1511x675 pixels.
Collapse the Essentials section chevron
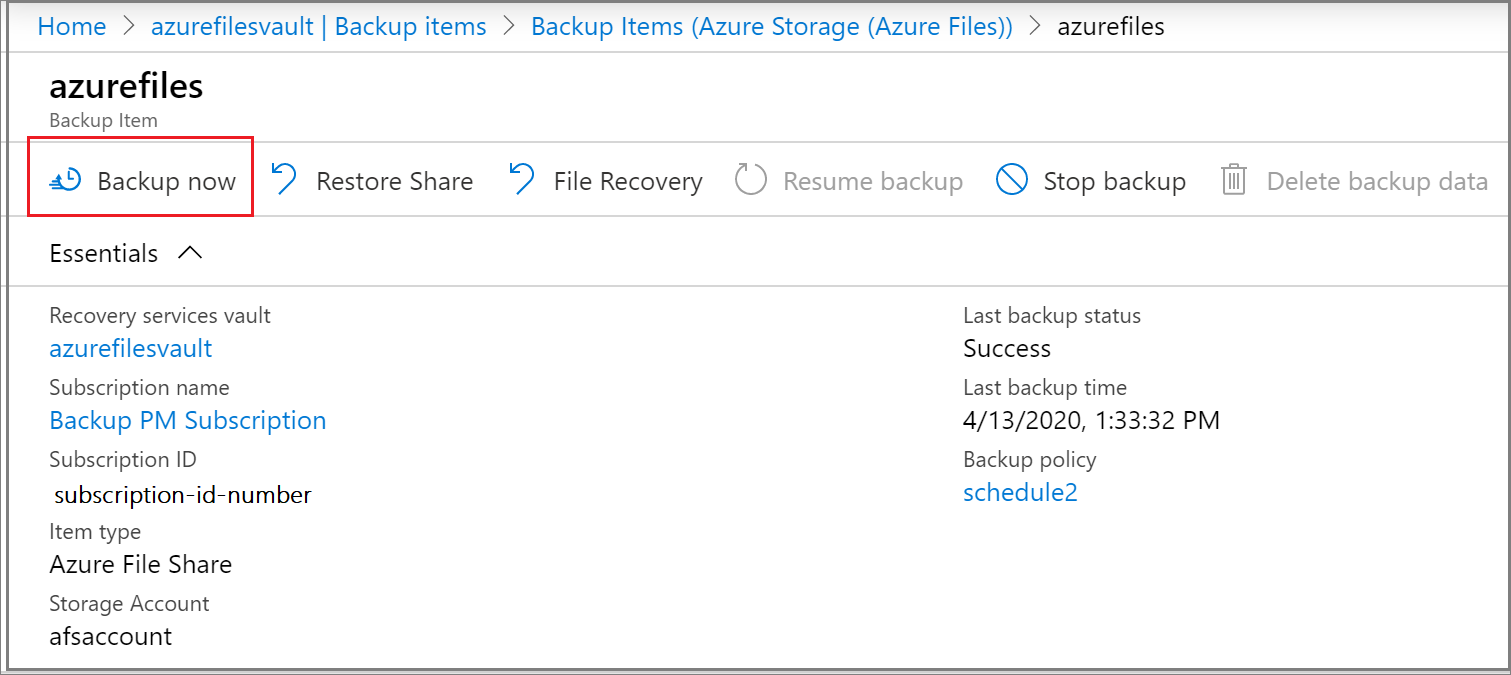190,254
